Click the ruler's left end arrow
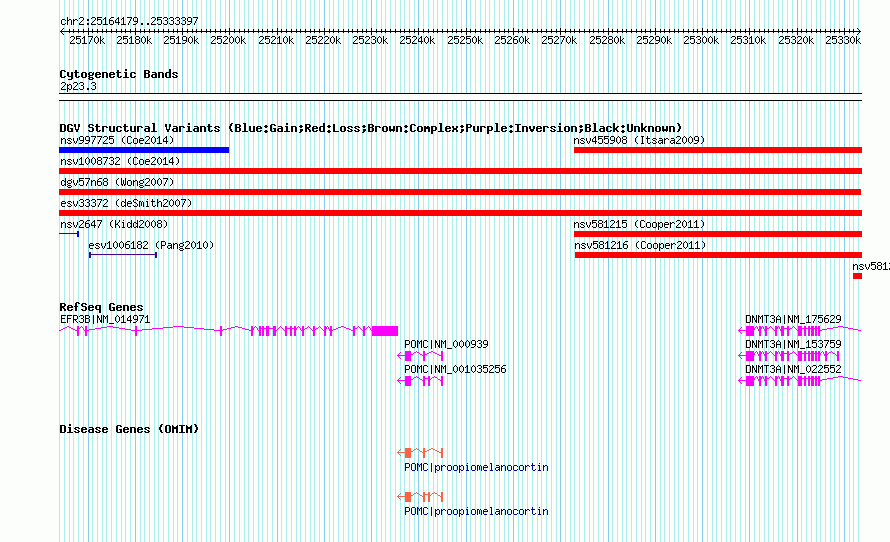890x542 pixels. click(x=62, y=32)
